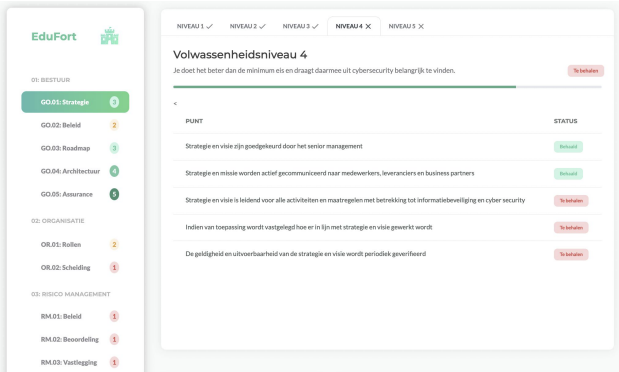Open GO.04: Architectuur sidebar item
619x372 pixels.
pyautogui.click(x=75, y=171)
